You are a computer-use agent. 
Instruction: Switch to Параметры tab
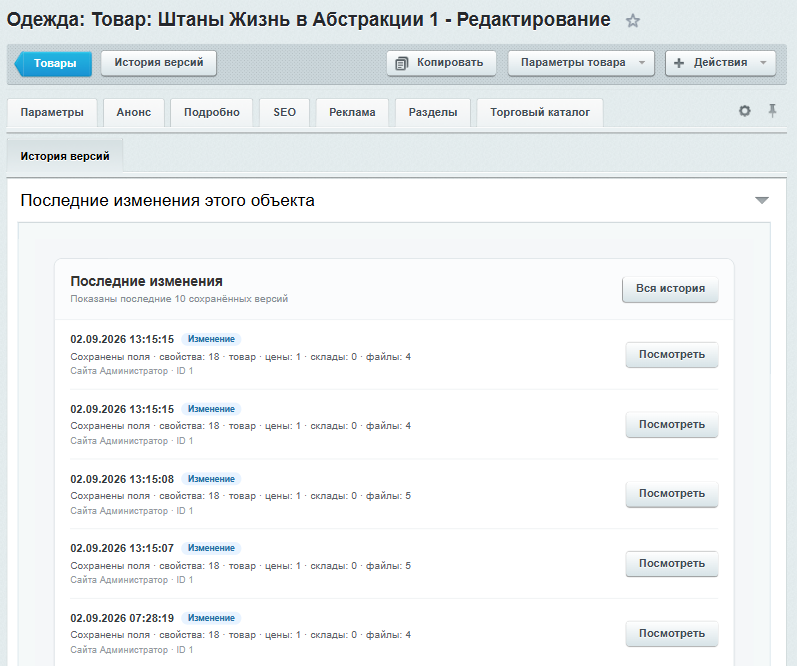pos(52,112)
